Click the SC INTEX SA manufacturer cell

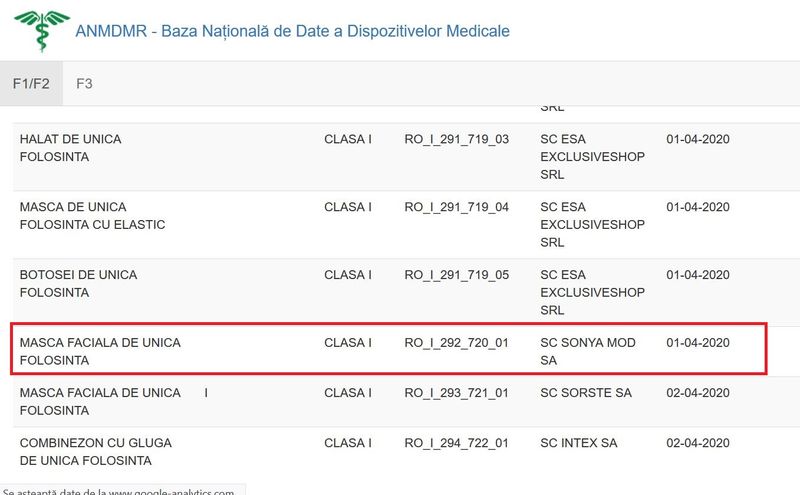pyautogui.click(x=579, y=443)
